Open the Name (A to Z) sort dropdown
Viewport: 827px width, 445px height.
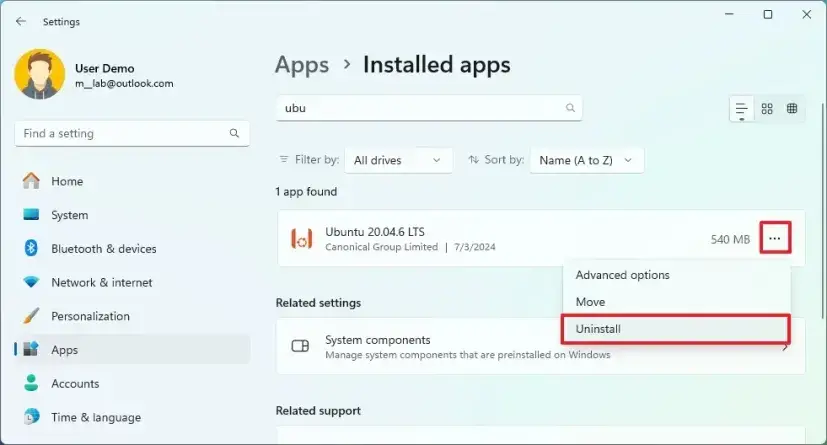click(586, 160)
